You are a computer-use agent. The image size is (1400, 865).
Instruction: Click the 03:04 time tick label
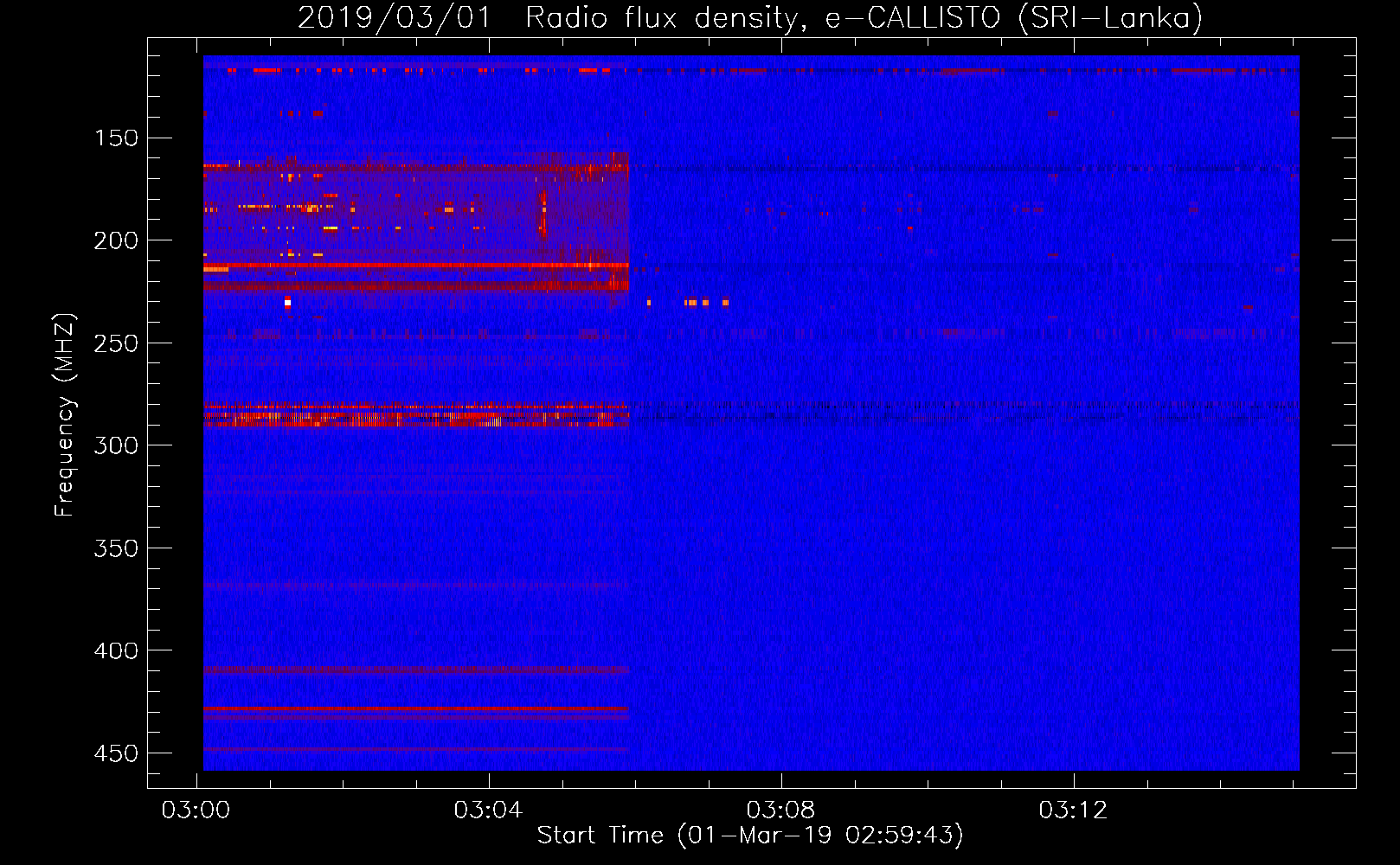click(489, 810)
